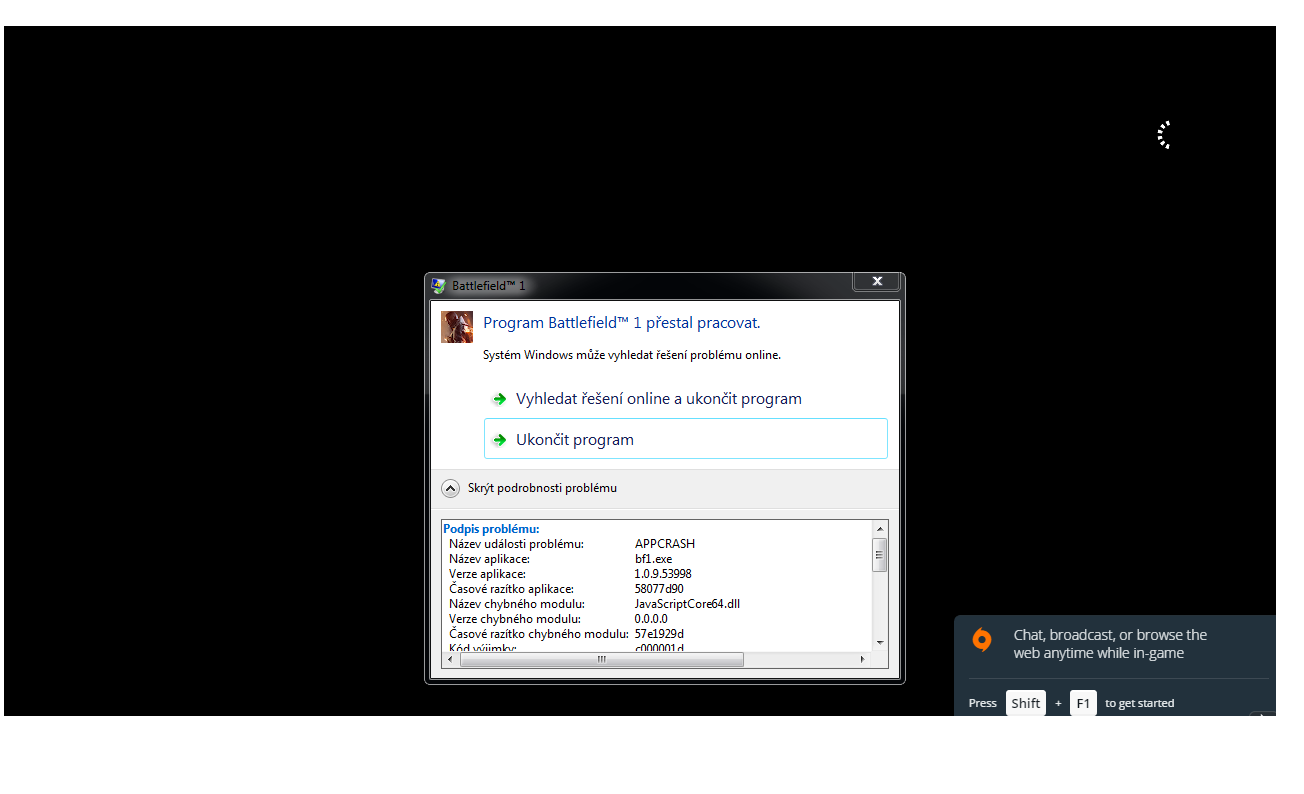Click the version value '1.0.9.53998'
Image resolution: width=1304 pixels, height=794 pixels.
[x=663, y=574]
